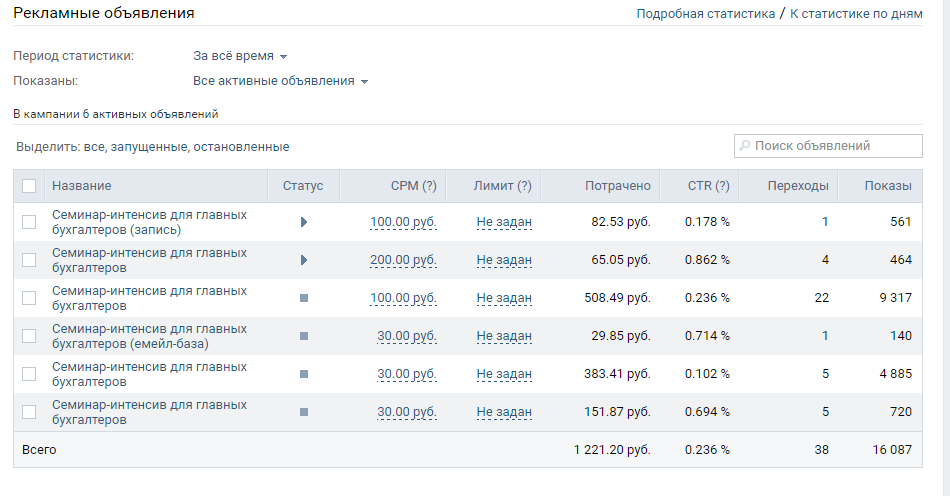This screenshot has height=496, width=950.
Task: Click the stopped status icon of the емейл-база ad
Action: [304, 336]
